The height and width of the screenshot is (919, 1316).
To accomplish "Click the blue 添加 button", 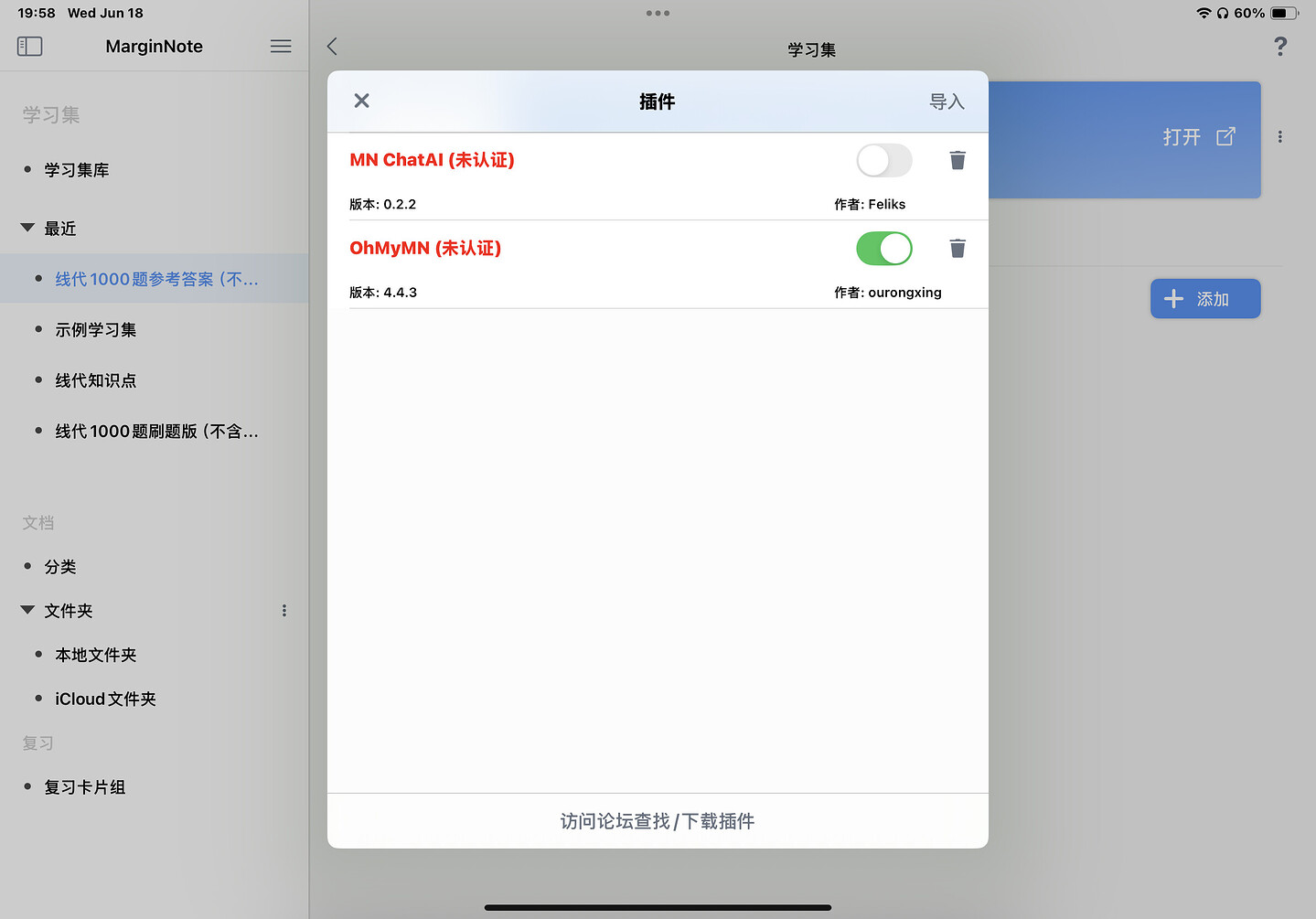I will (x=1204, y=299).
